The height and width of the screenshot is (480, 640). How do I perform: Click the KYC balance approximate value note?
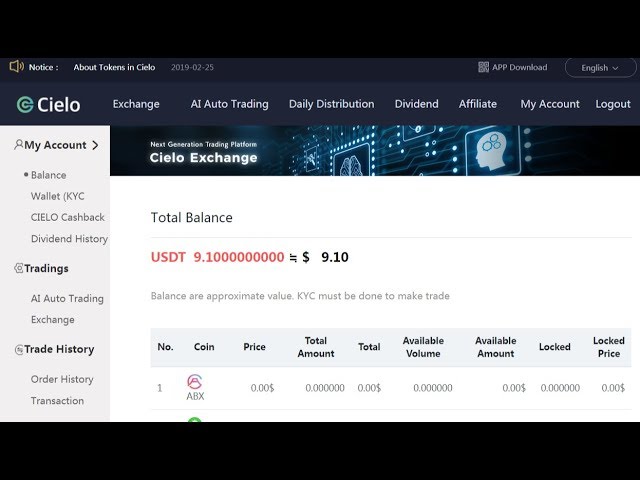300,296
